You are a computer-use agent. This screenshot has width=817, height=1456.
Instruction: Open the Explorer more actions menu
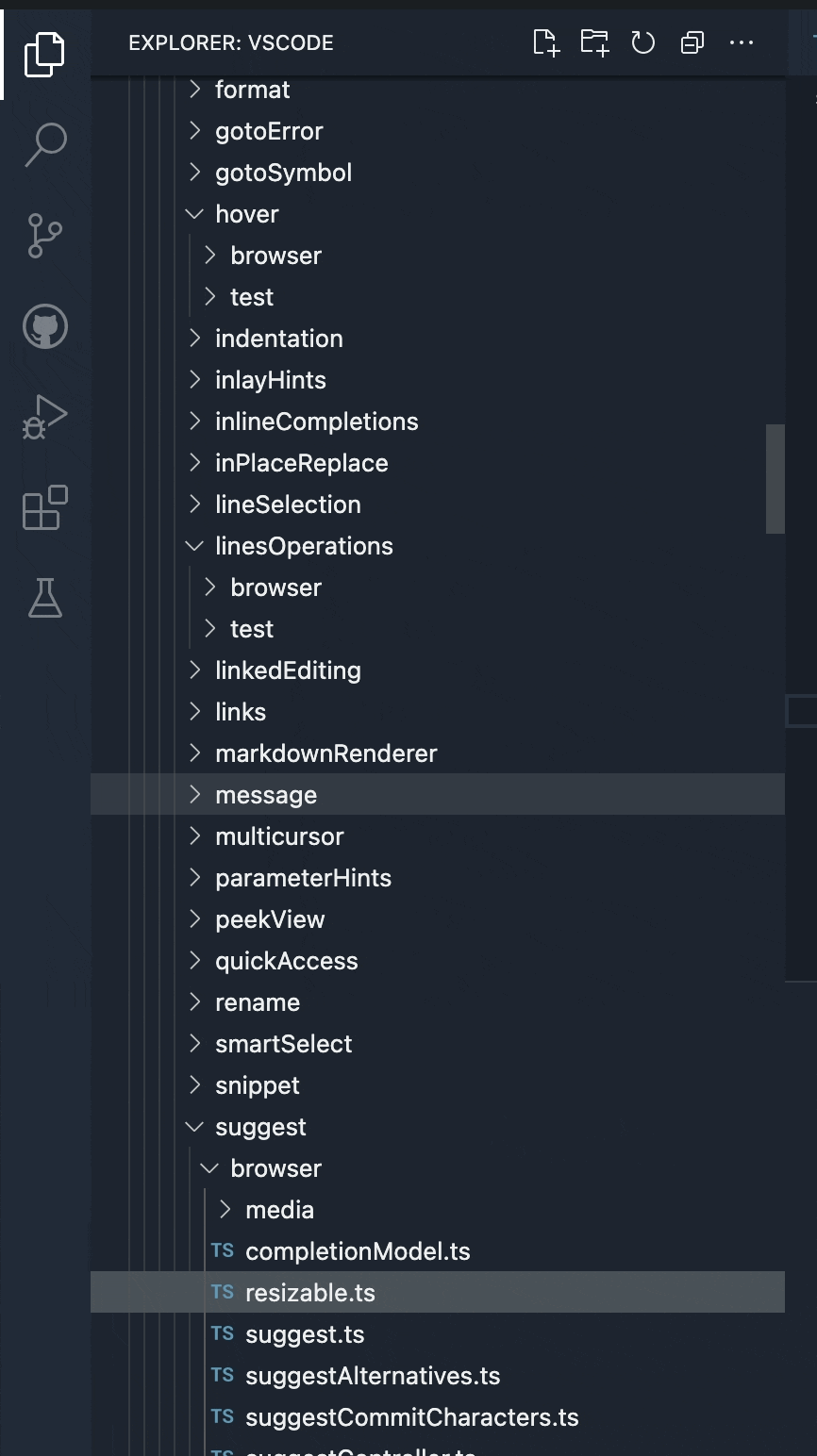pyautogui.click(x=742, y=42)
